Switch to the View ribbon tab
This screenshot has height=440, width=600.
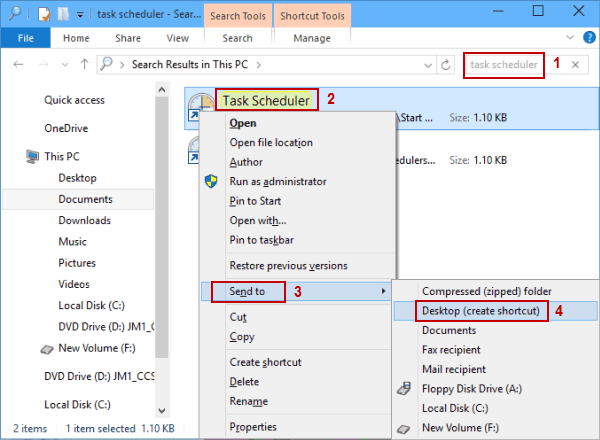(178, 38)
